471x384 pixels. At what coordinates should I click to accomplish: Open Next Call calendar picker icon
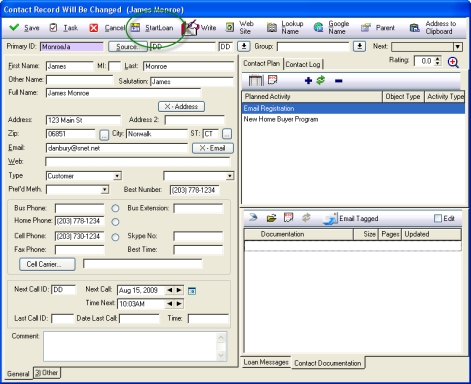click(x=192, y=291)
